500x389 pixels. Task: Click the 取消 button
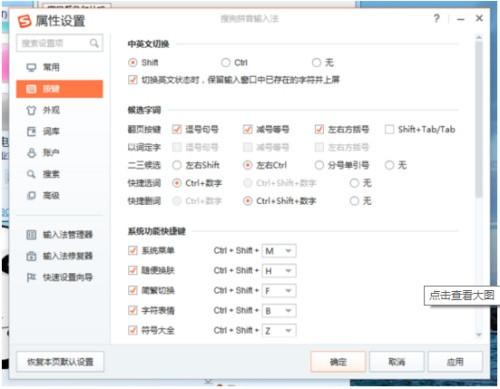coord(397,362)
